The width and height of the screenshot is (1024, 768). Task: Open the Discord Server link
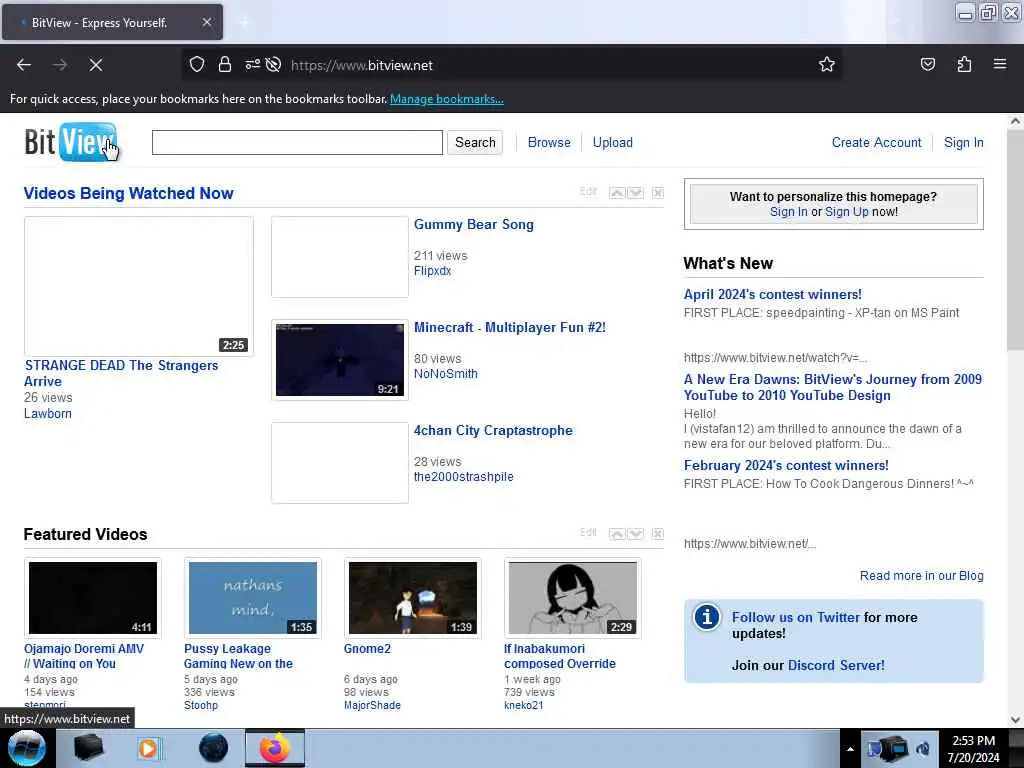[x=836, y=665]
